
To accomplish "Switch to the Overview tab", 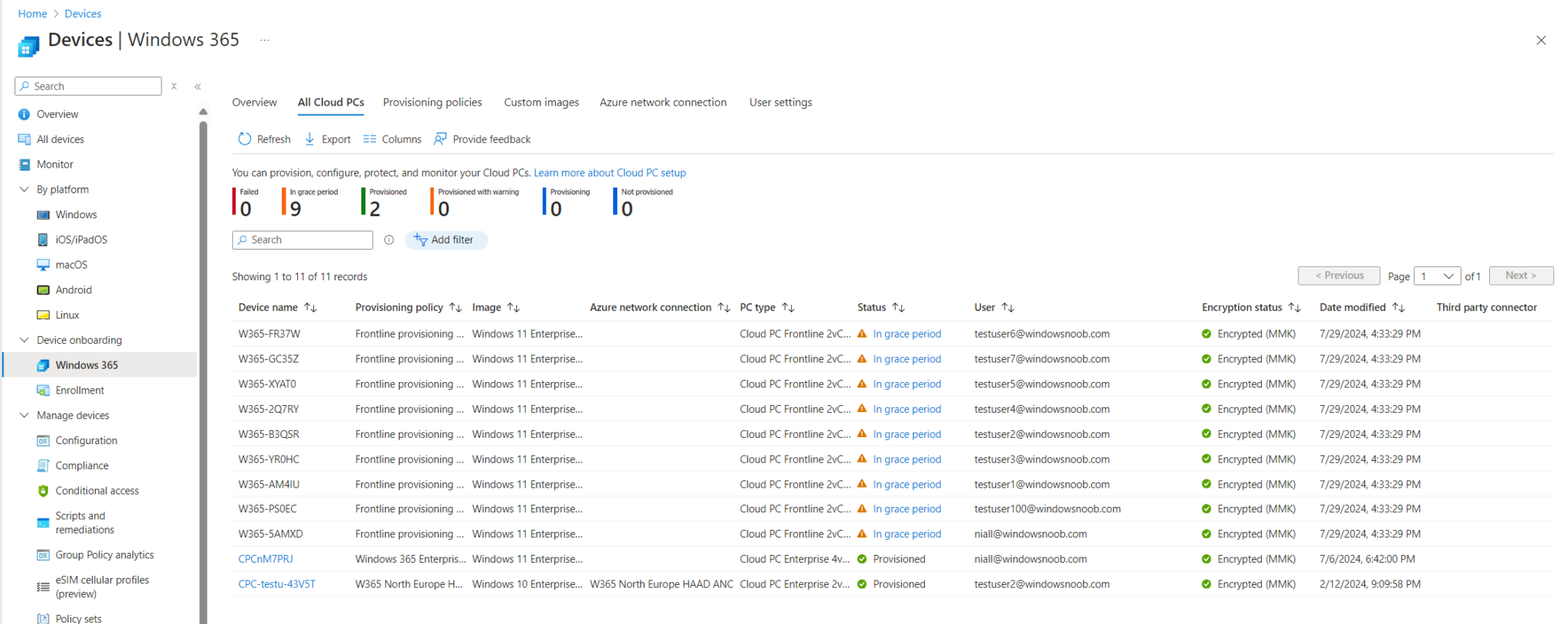I will coord(254,102).
